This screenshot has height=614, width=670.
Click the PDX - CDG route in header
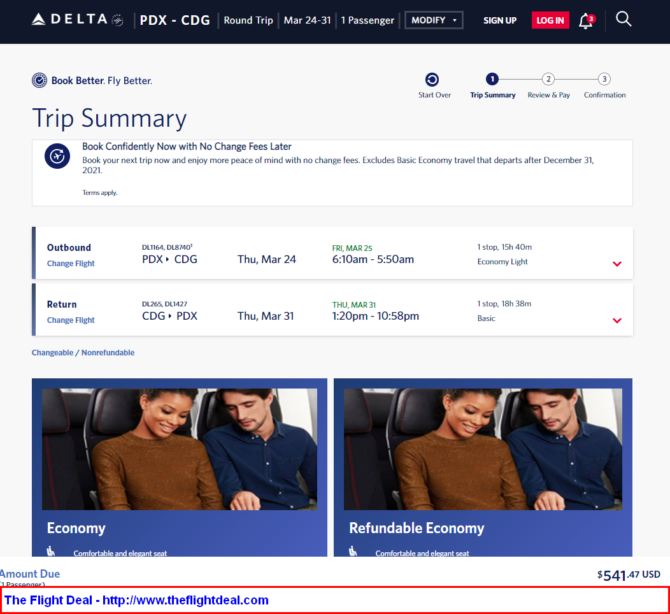click(x=175, y=21)
